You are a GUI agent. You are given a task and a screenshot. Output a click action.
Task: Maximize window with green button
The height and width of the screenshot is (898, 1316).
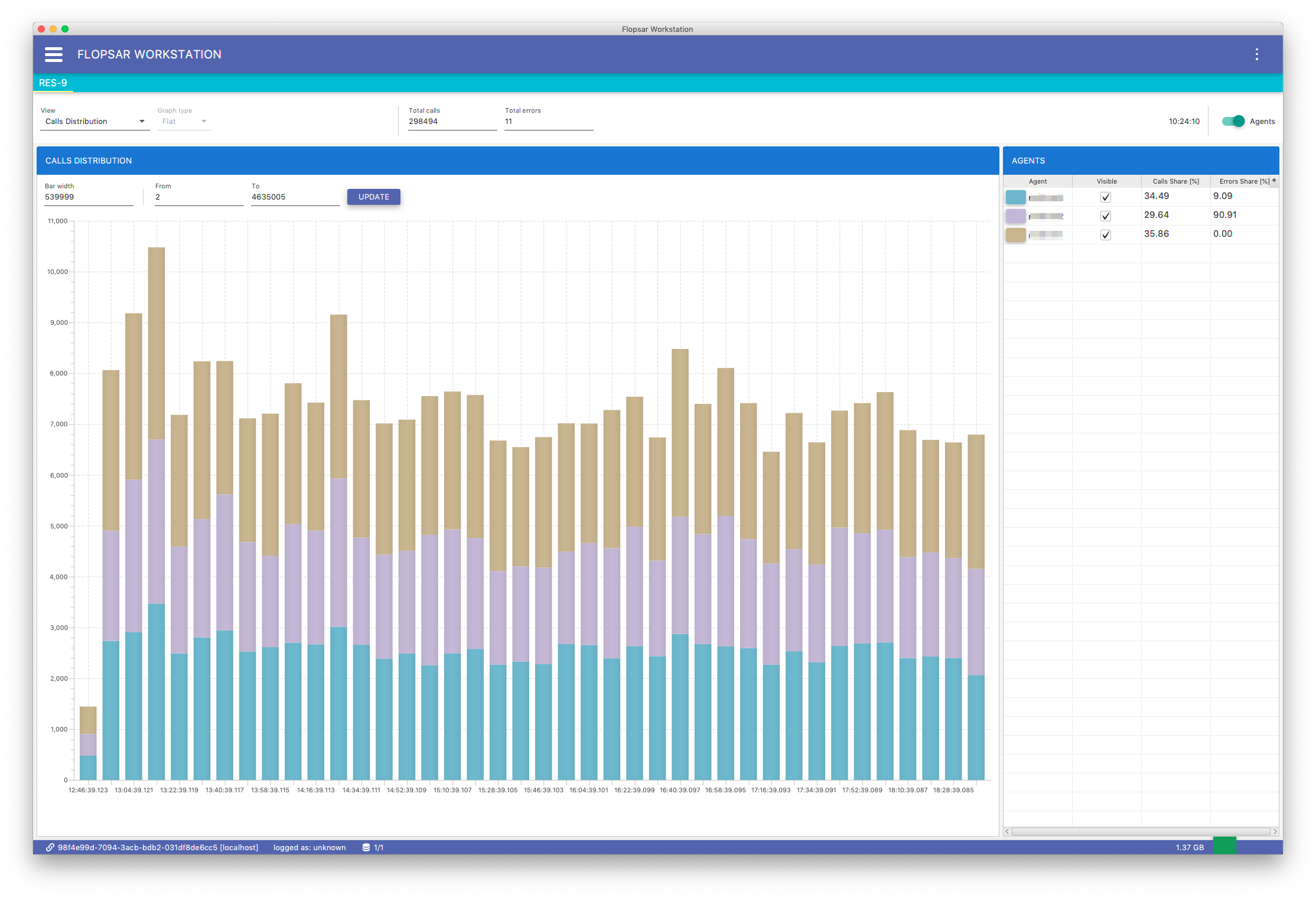click(65, 29)
